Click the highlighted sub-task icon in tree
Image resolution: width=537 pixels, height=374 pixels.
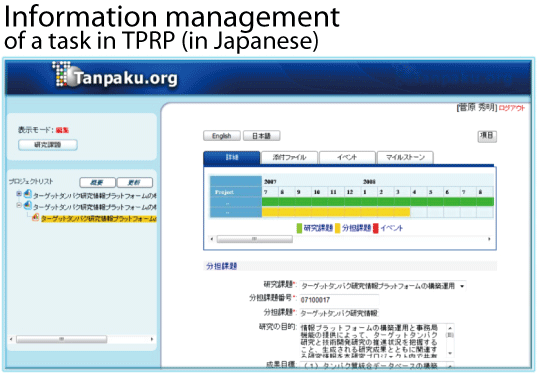(x=35, y=217)
